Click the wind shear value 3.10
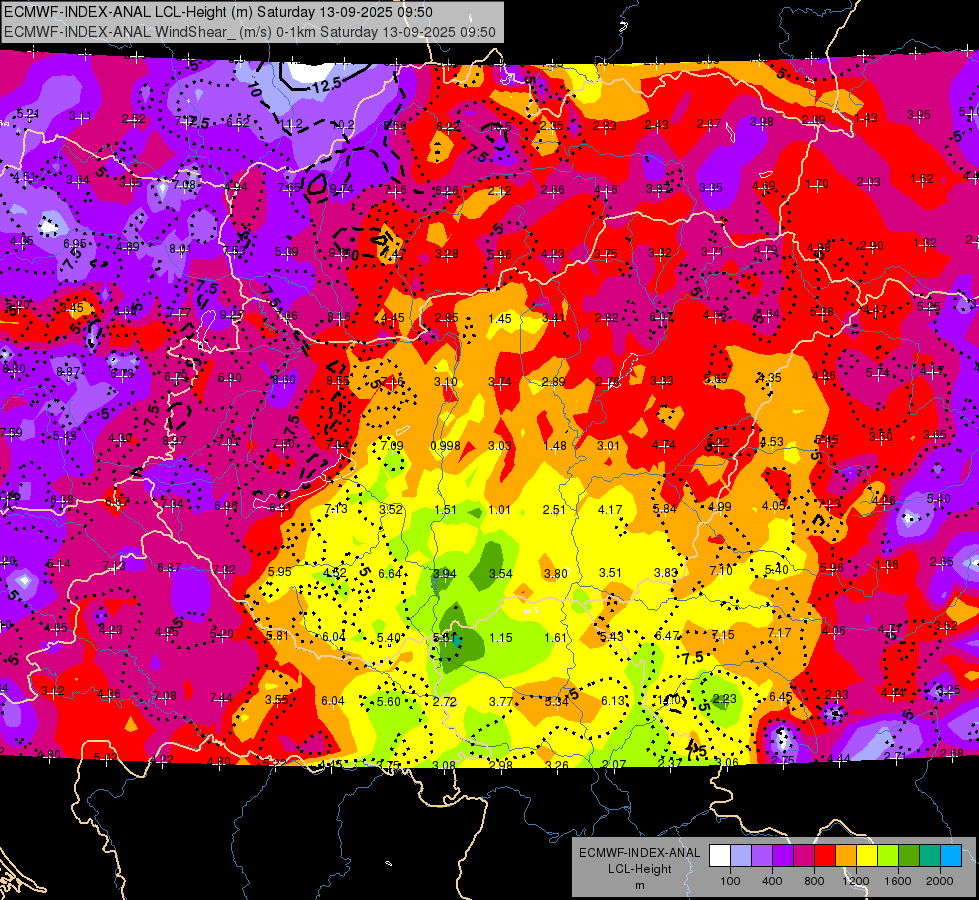The image size is (979, 900). click(446, 381)
